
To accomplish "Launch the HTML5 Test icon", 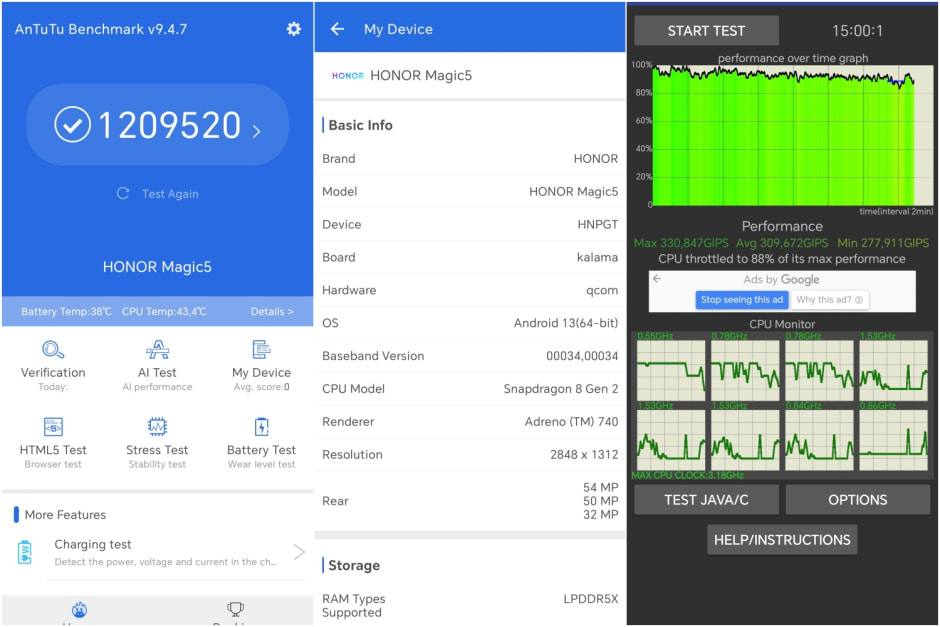I will click(53, 427).
